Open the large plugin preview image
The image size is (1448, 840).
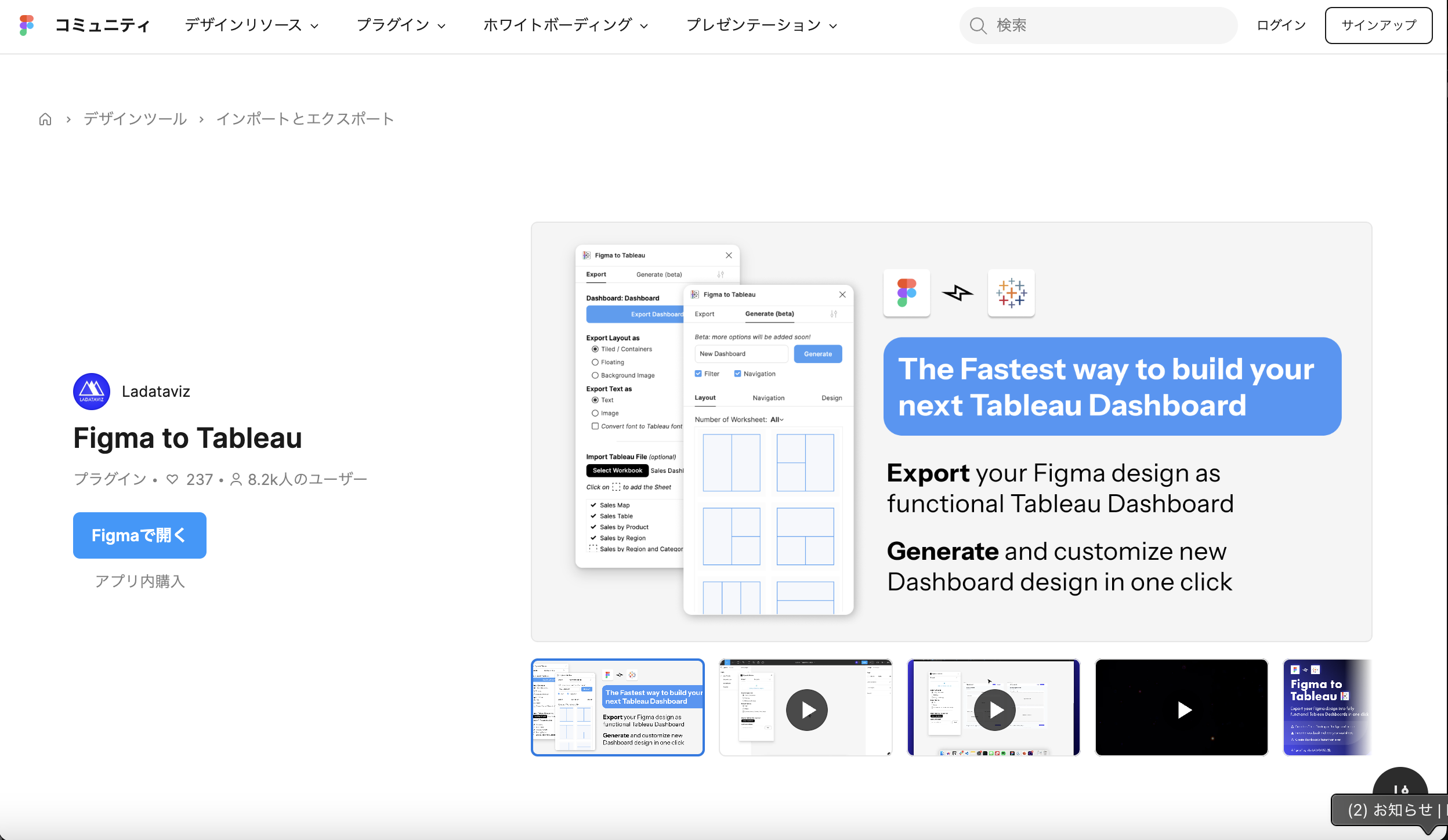pyautogui.click(x=951, y=432)
